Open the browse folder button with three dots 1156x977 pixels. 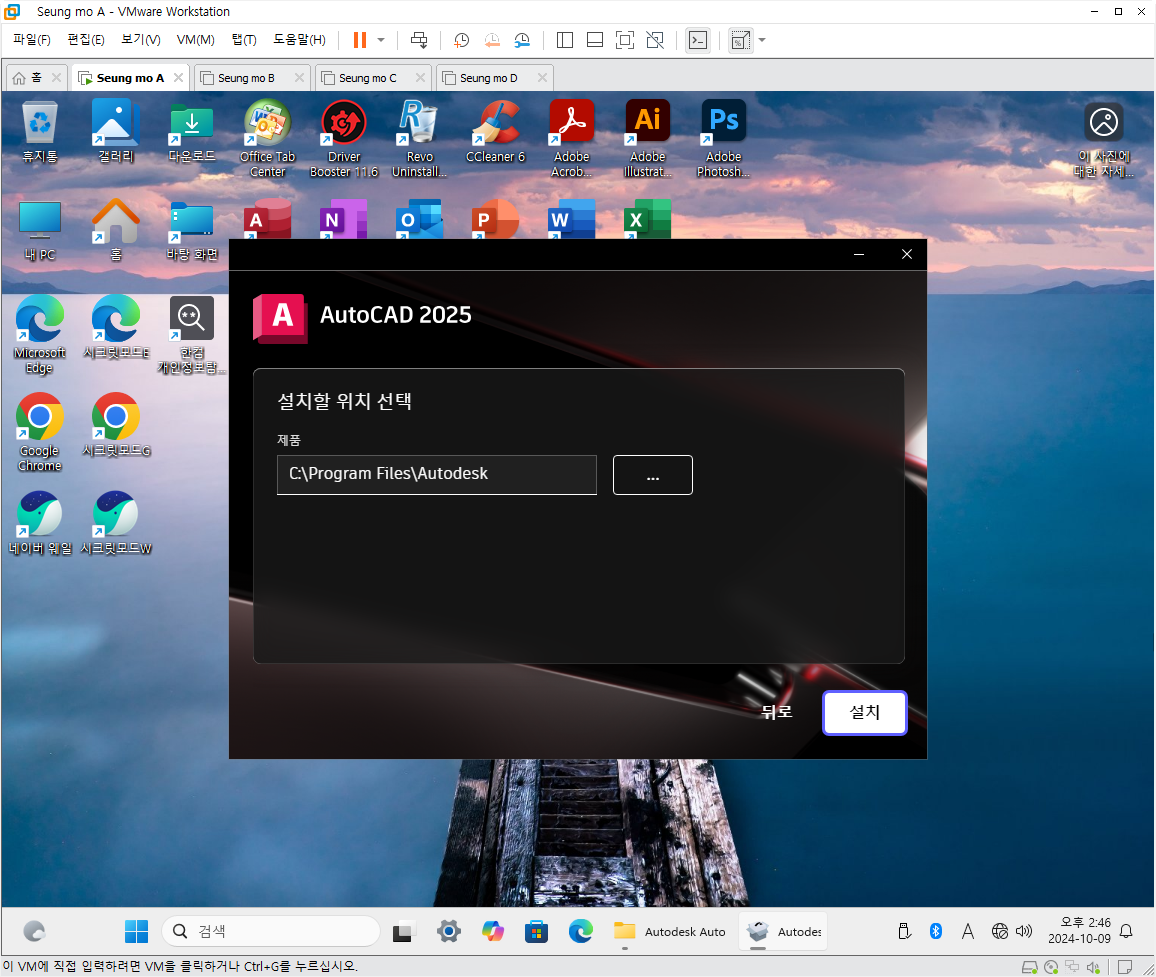652,475
